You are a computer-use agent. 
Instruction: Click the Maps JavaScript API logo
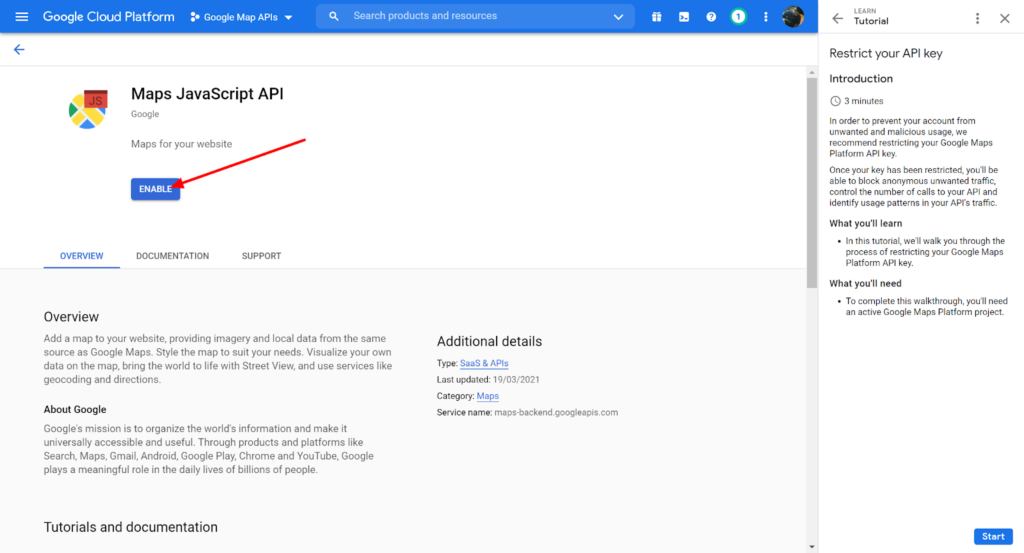[x=88, y=110]
